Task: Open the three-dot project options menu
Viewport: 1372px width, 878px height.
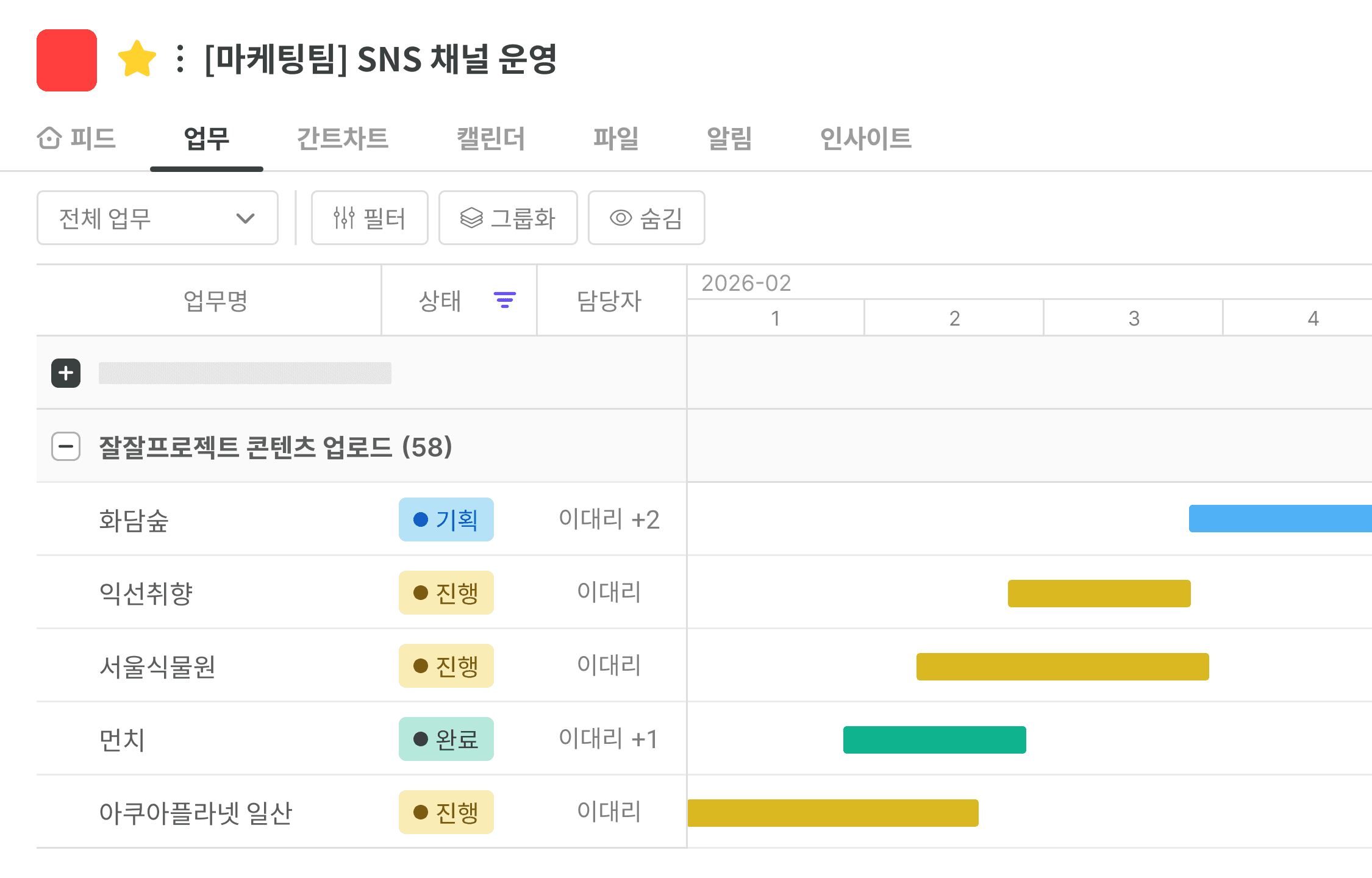Action: click(180, 59)
